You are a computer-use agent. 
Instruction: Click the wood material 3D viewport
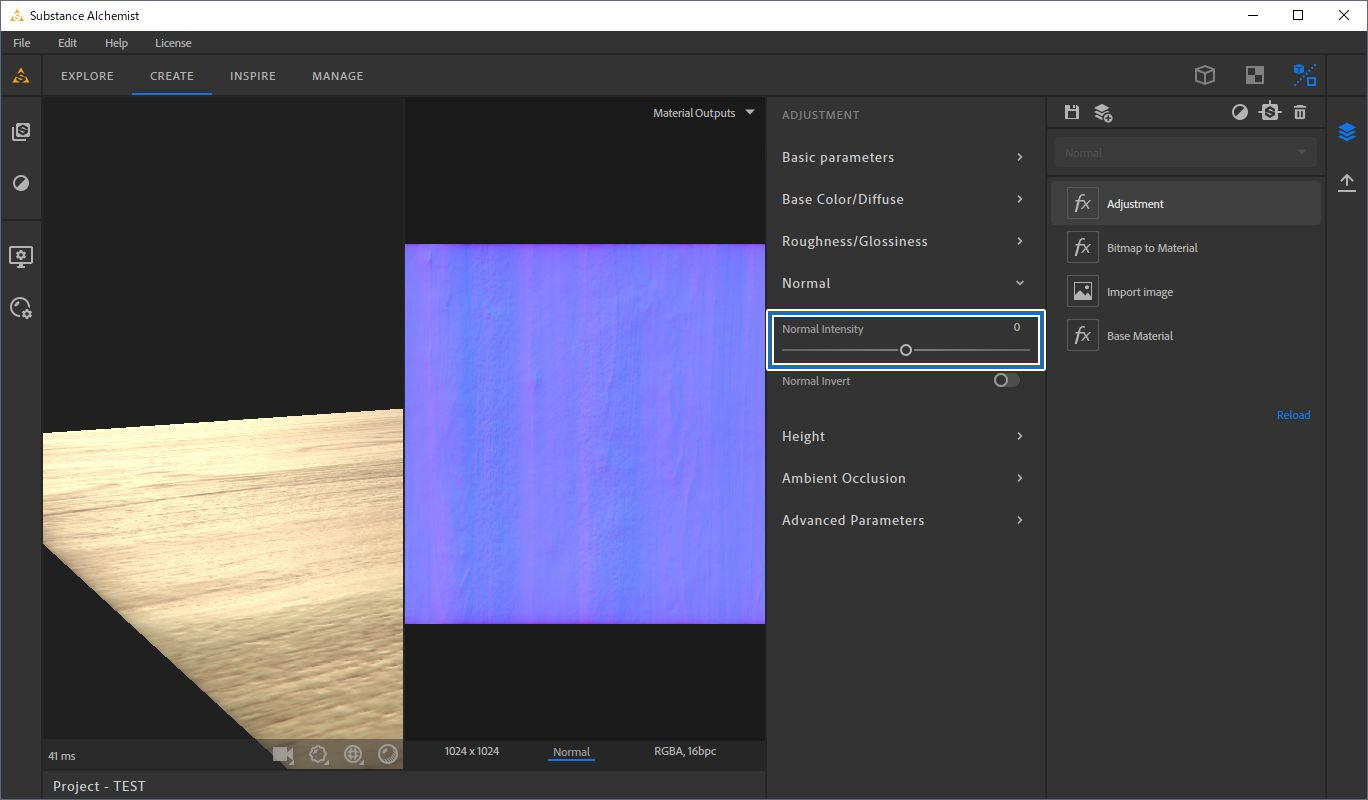pyautogui.click(x=223, y=433)
